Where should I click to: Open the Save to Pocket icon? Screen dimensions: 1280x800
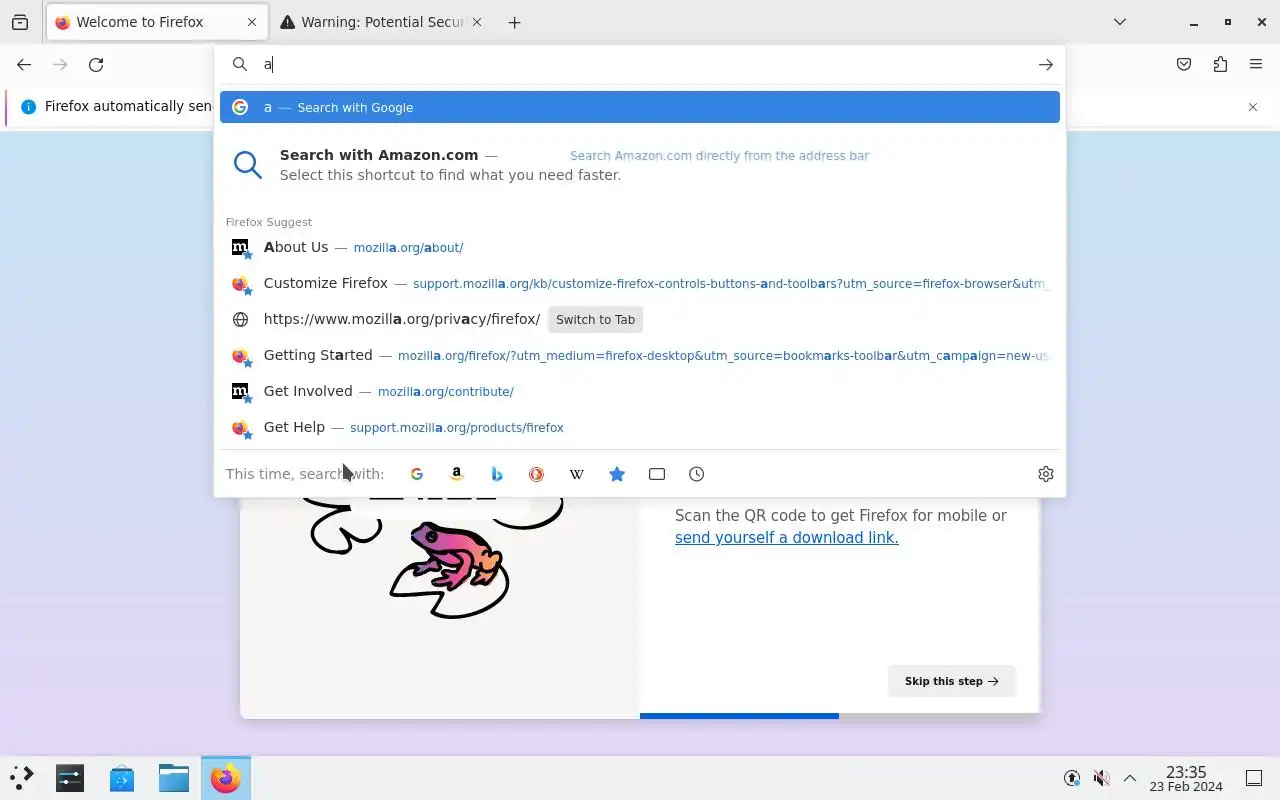click(1184, 64)
